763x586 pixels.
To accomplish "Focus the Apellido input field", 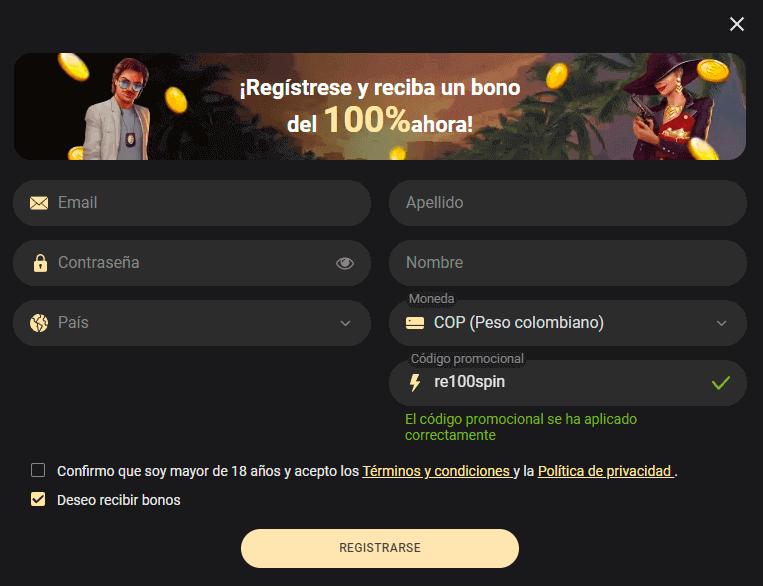I will [567, 203].
